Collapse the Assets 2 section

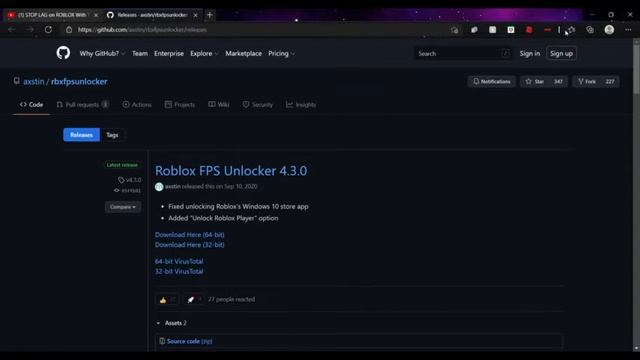click(171, 323)
